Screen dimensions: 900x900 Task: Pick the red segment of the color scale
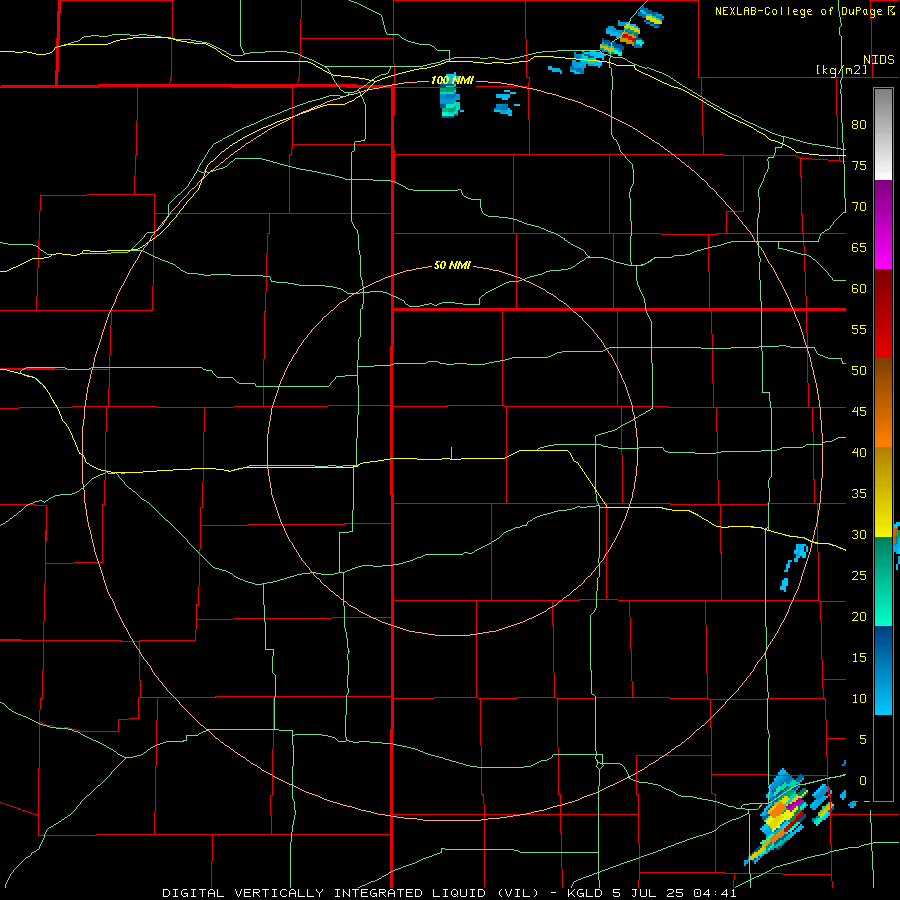(883, 314)
